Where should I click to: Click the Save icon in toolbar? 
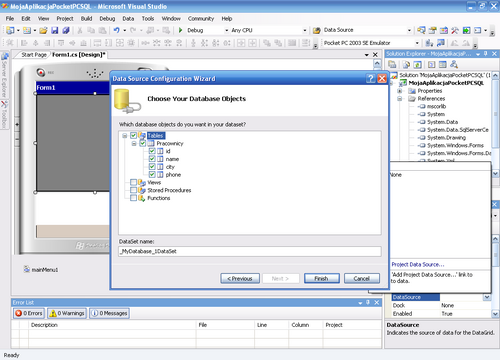[55, 30]
